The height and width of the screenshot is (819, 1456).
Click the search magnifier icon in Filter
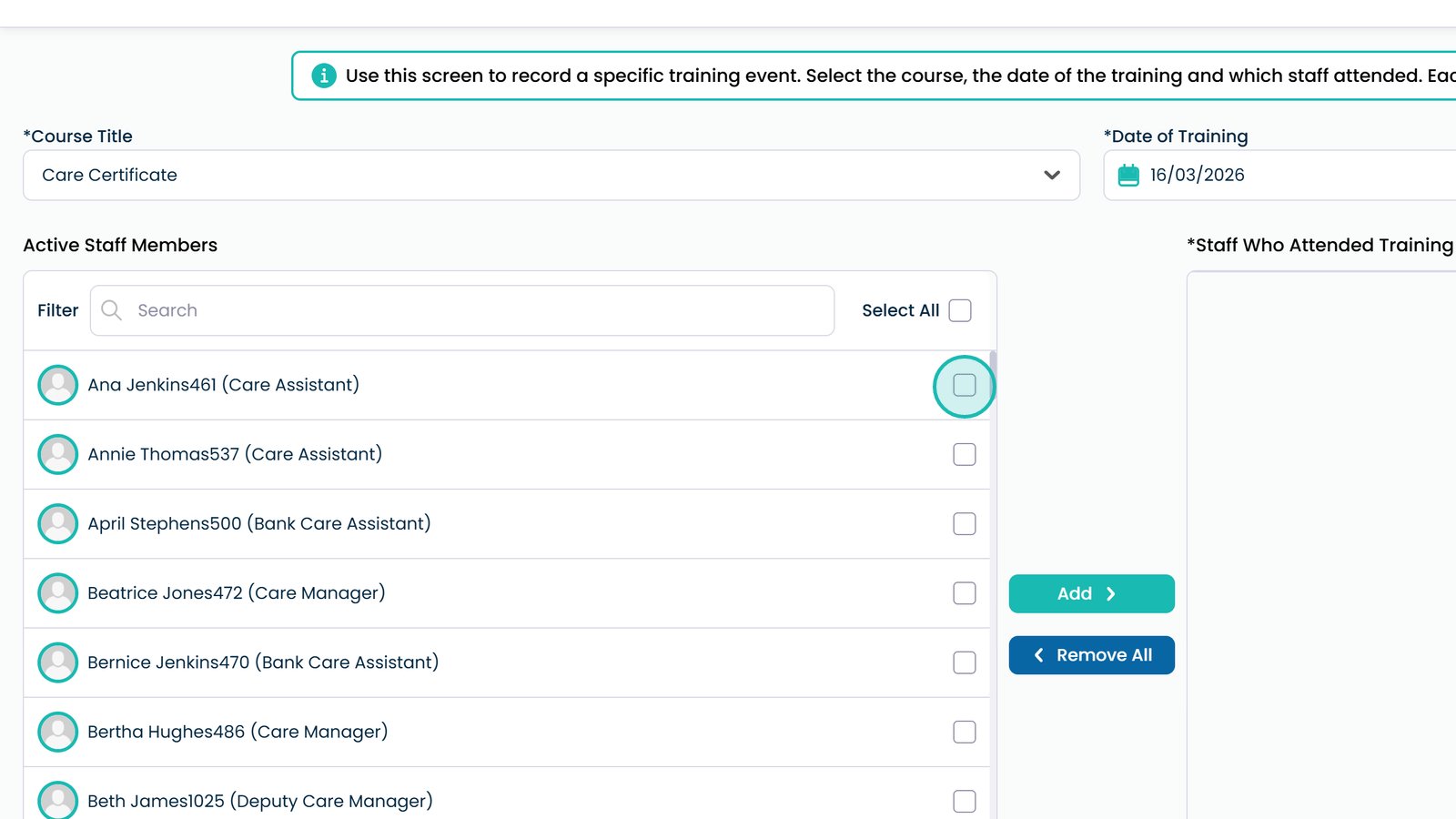click(112, 310)
